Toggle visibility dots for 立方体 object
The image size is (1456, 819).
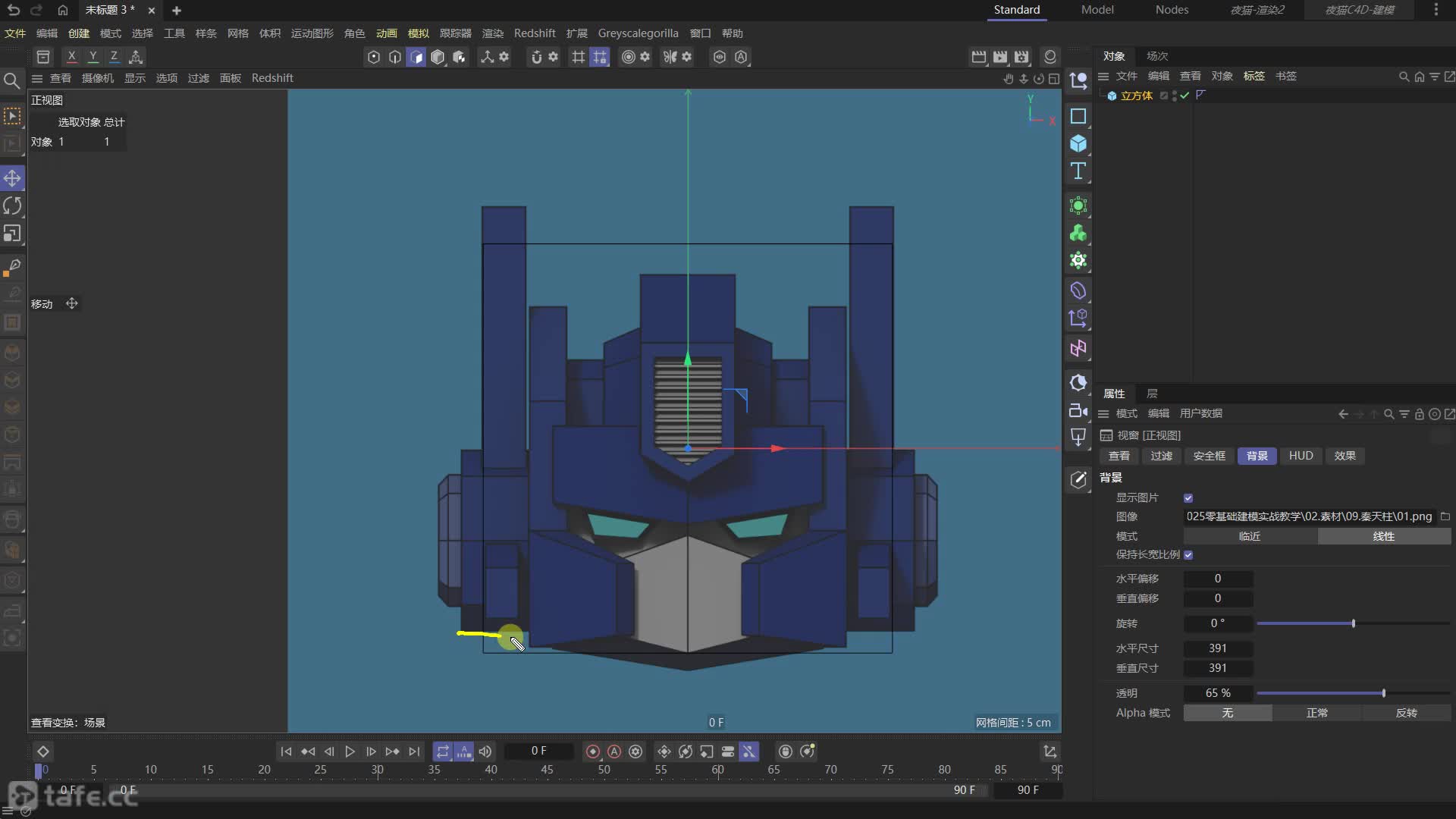pos(1175,96)
